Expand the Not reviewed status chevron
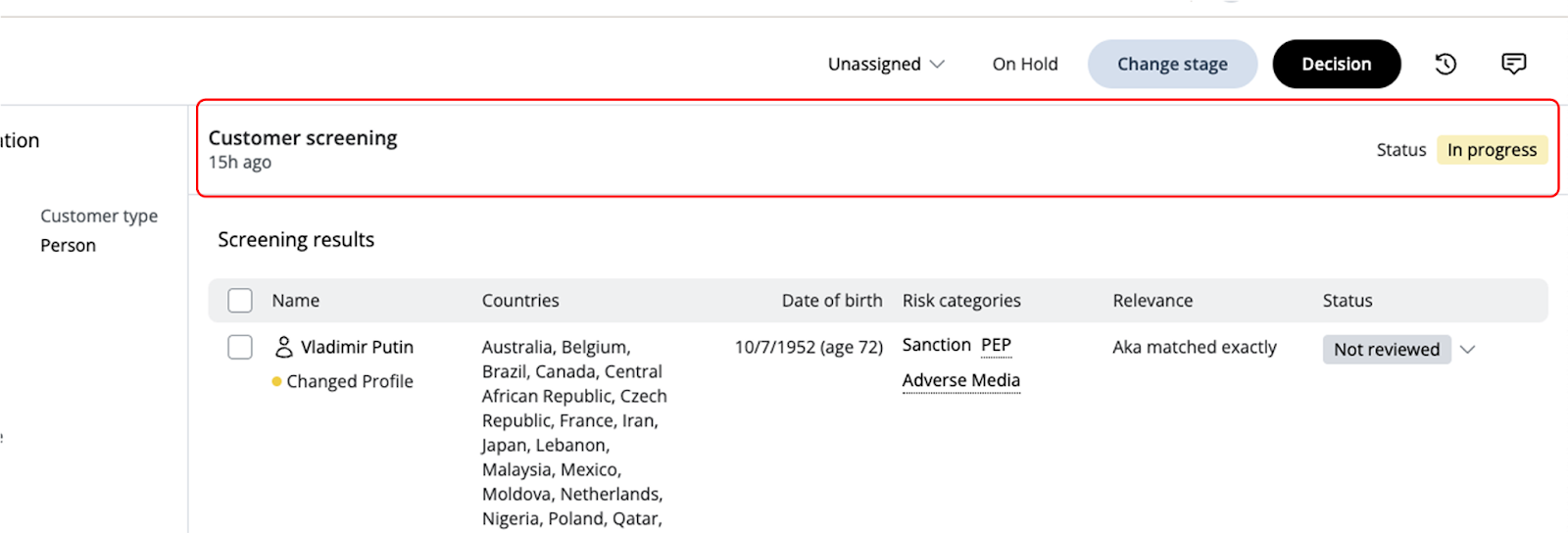 pyautogui.click(x=1467, y=350)
